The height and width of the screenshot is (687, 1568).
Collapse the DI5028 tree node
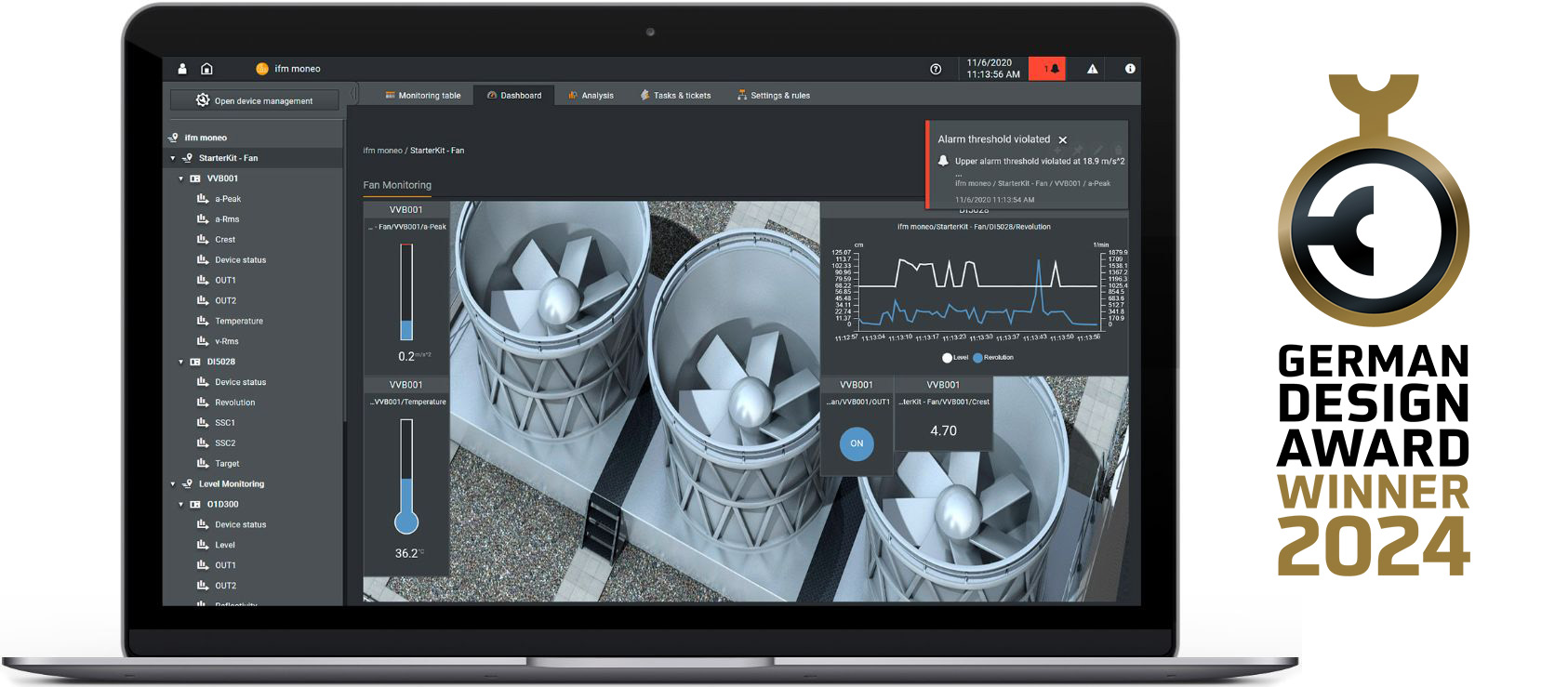pos(181,362)
